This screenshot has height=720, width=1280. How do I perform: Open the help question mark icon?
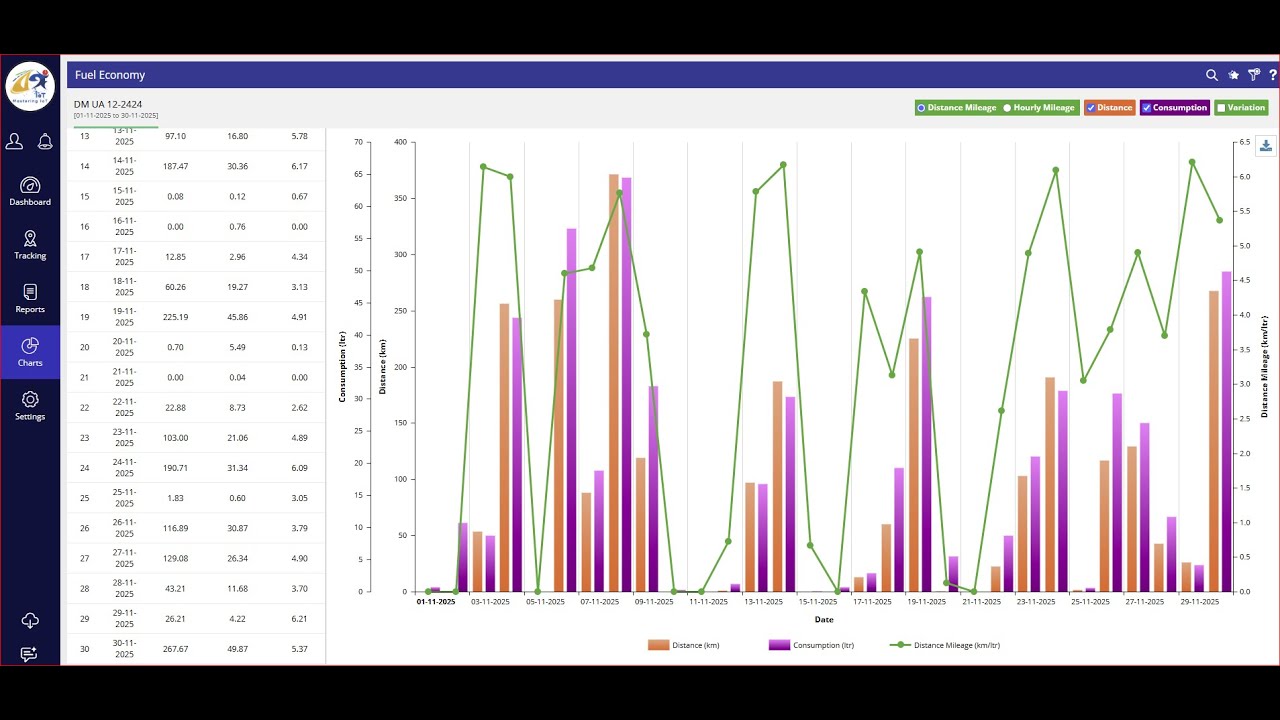[1273, 75]
